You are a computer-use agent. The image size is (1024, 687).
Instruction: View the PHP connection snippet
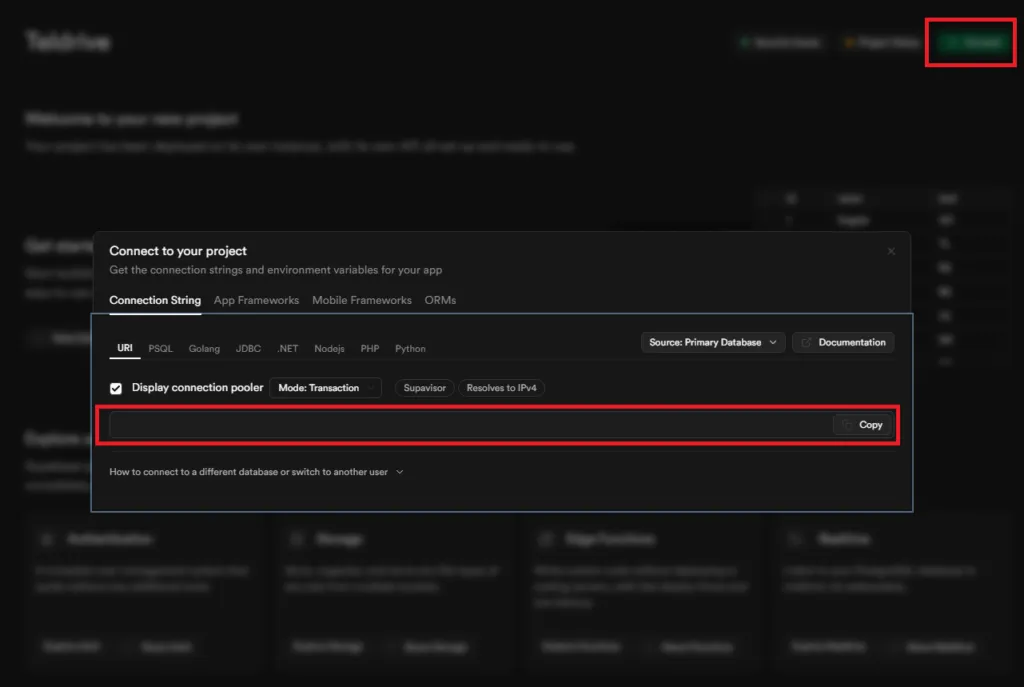370,349
